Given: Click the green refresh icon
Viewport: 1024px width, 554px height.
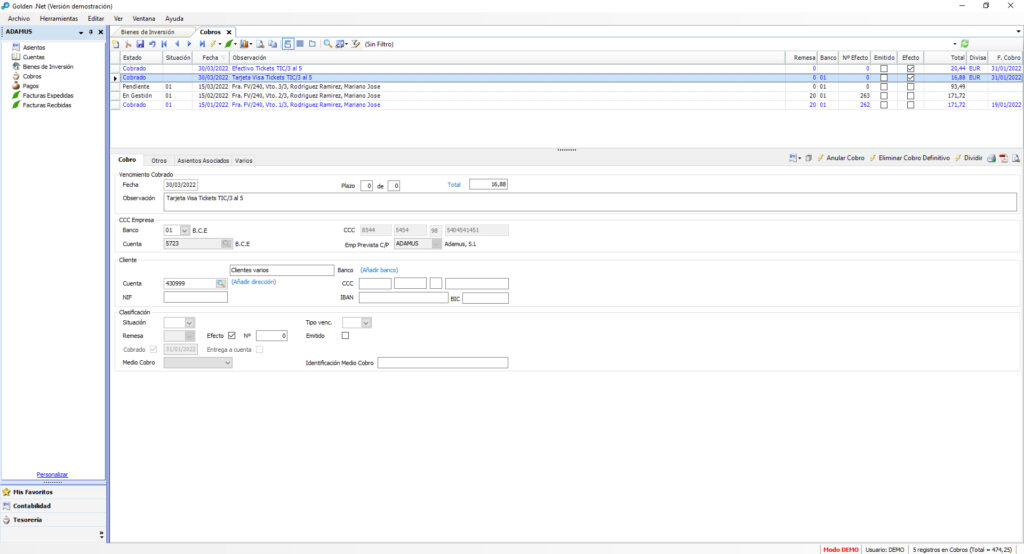Looking at the screenshot, I should pyautogui.click(x=965, y=44).
